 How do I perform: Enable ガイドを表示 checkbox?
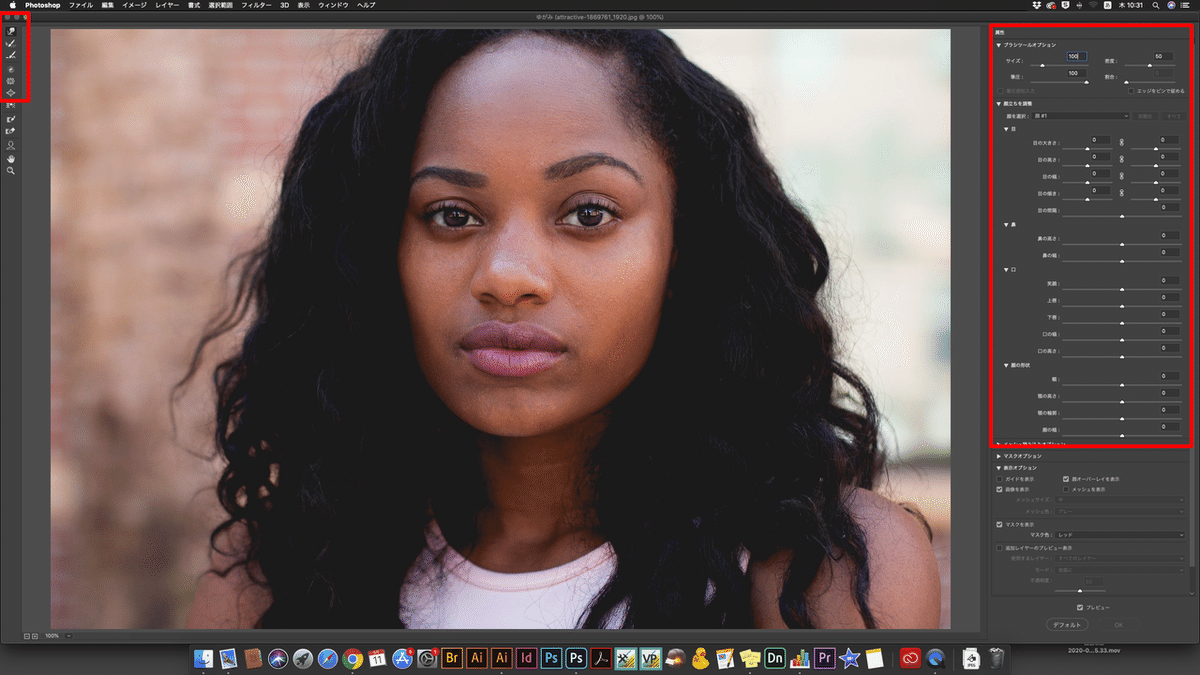[999, 479]
